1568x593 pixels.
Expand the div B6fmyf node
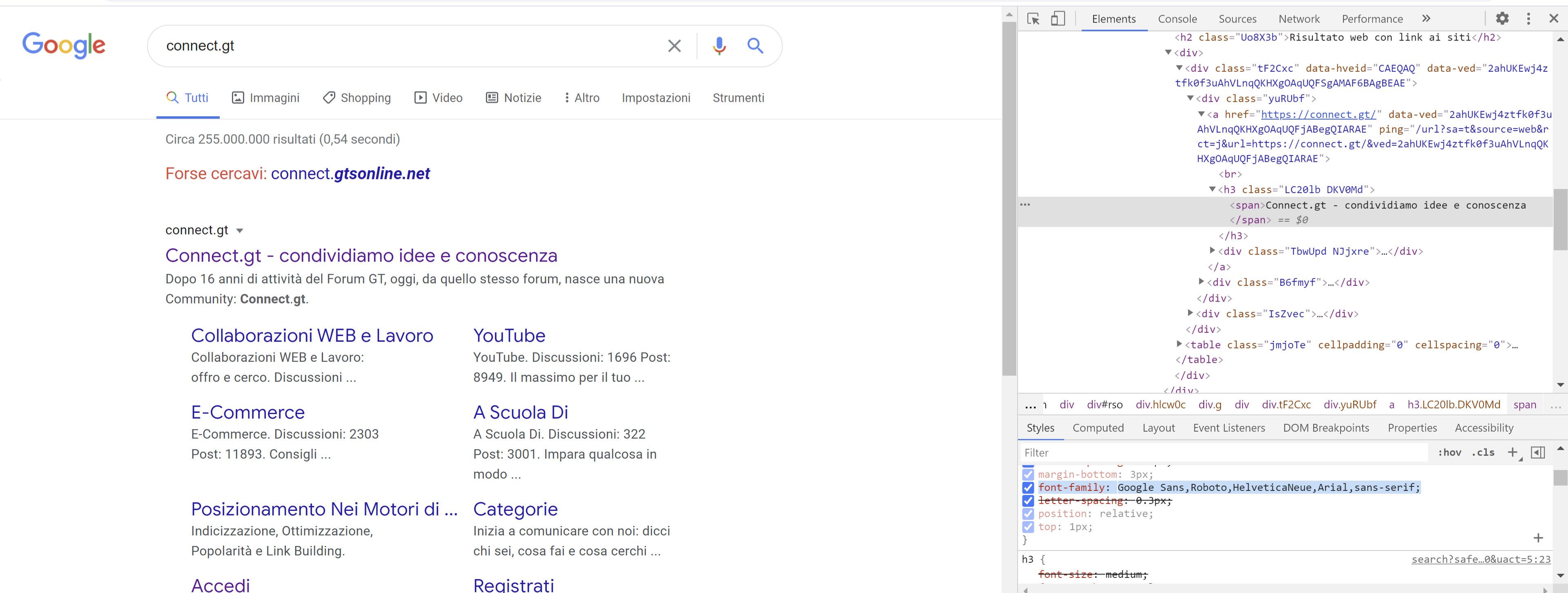point(1201,282)
